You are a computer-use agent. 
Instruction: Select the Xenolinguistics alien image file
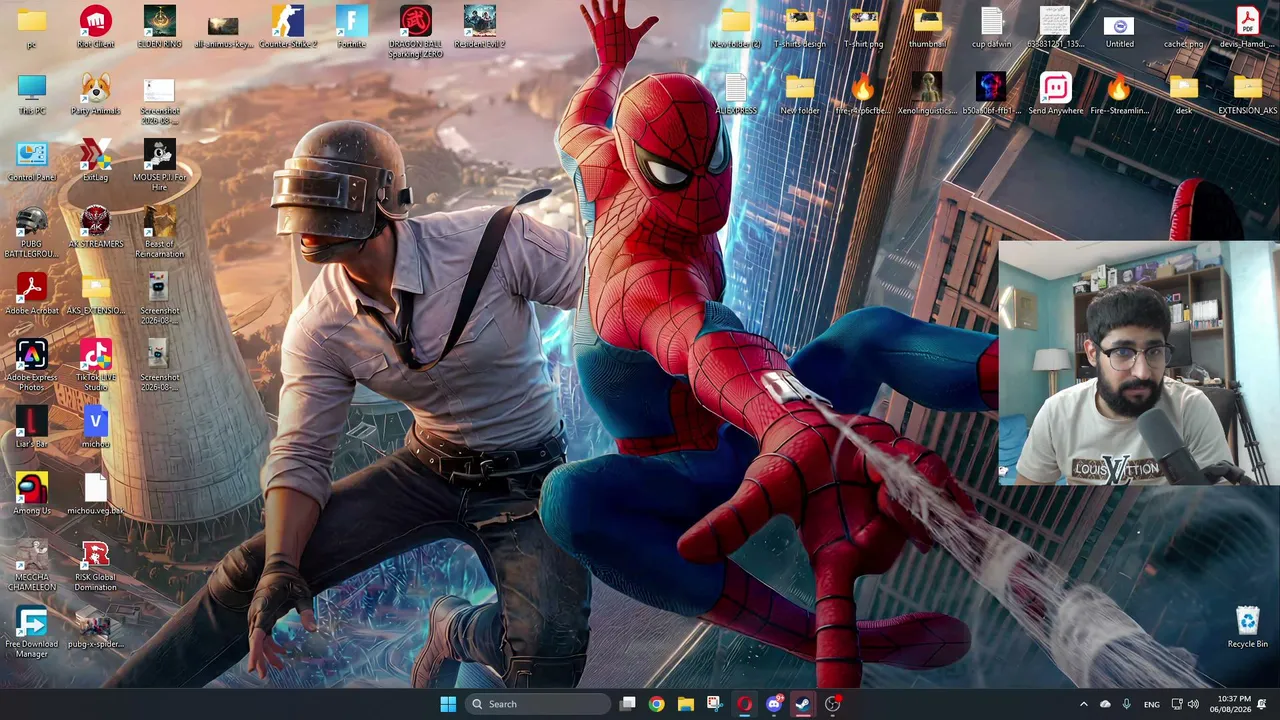point(927,94)
